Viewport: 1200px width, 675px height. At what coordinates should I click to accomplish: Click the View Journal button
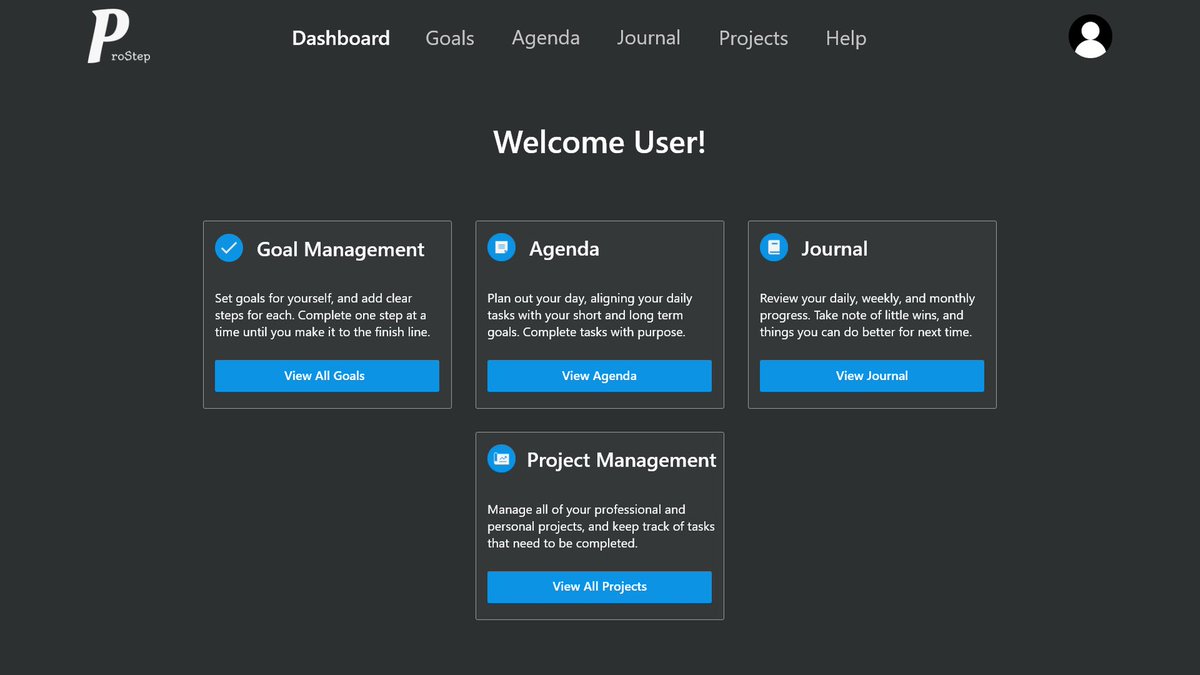coord(871,375)
